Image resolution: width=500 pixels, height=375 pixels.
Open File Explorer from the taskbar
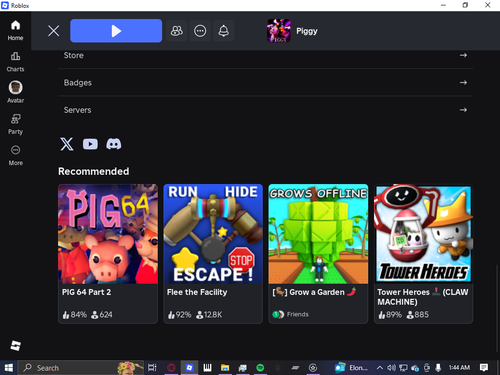225,368
